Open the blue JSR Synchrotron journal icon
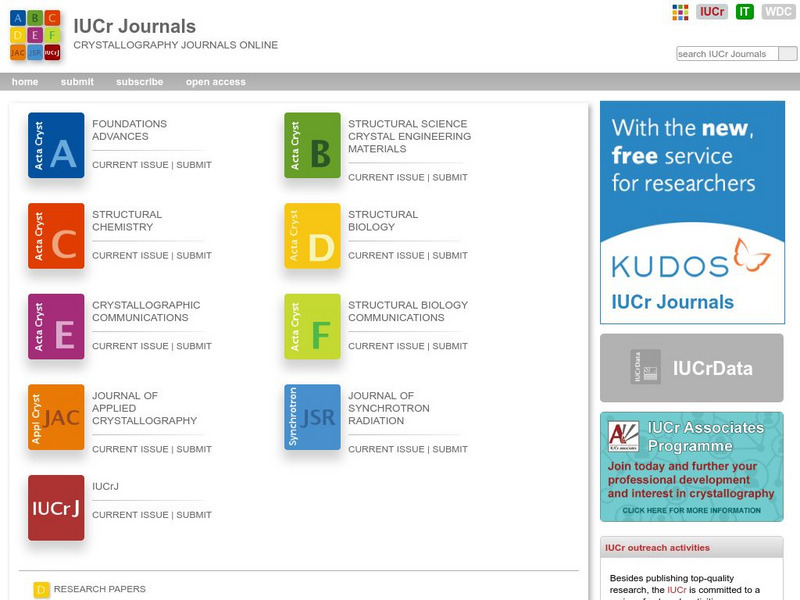The height and width of the screenshot is (600, 800). coord(313,416)
